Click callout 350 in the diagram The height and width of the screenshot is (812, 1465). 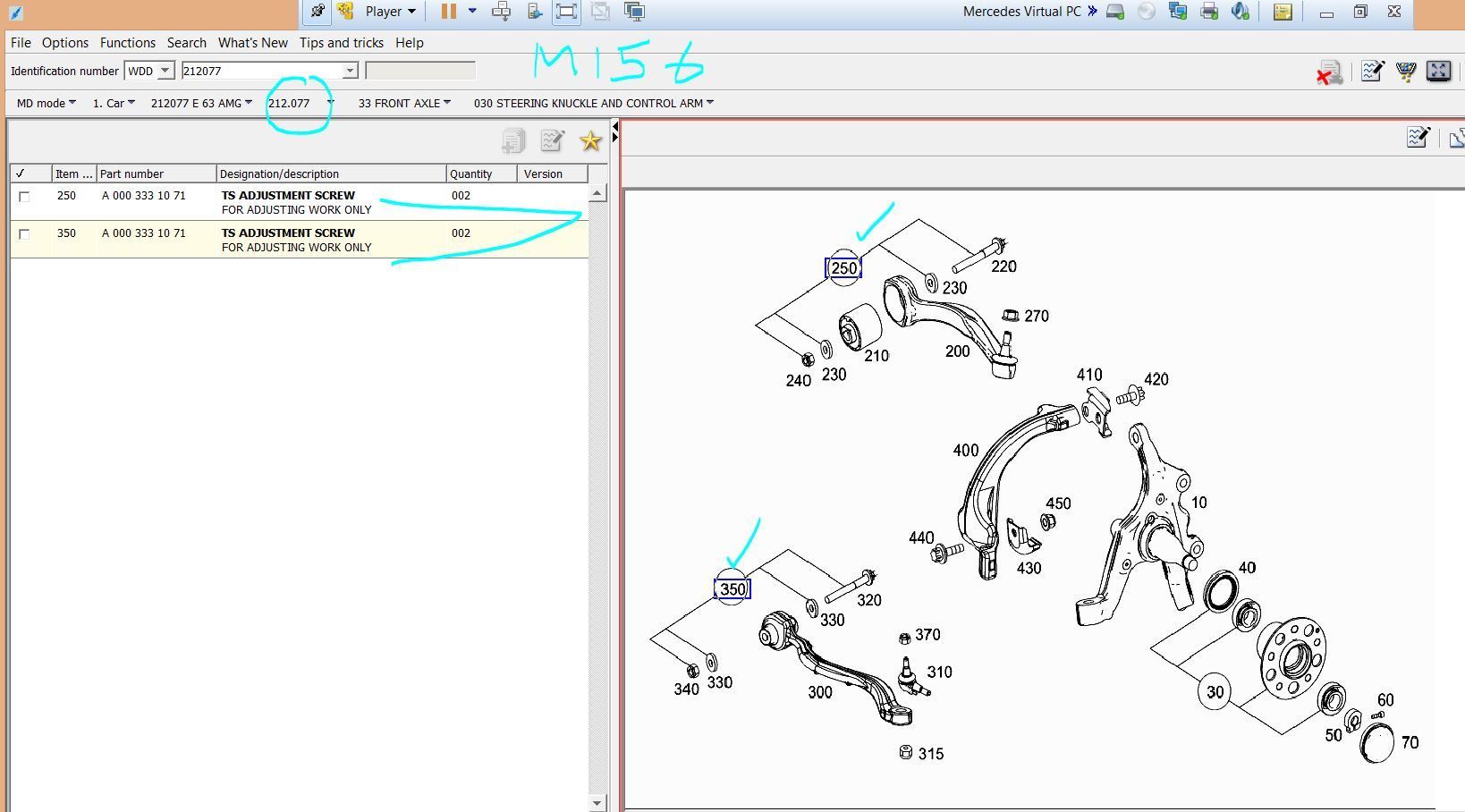732,589
